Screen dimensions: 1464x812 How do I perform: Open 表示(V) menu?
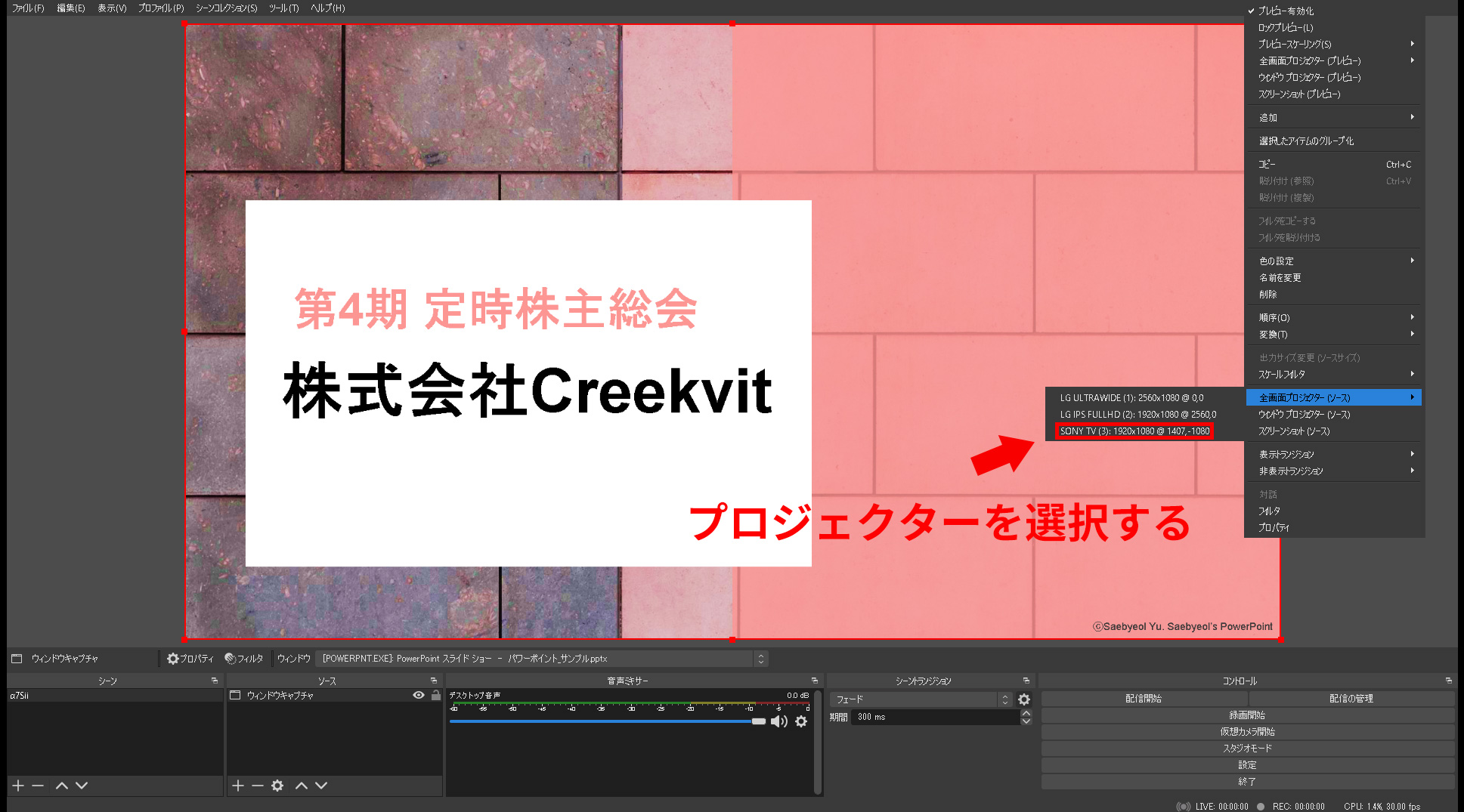[112, 8]
